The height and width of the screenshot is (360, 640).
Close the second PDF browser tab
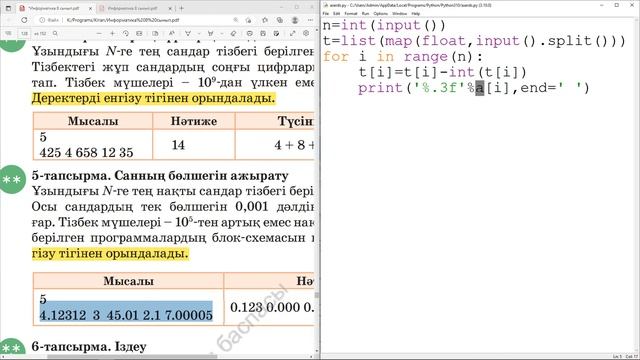pos(170,9)
